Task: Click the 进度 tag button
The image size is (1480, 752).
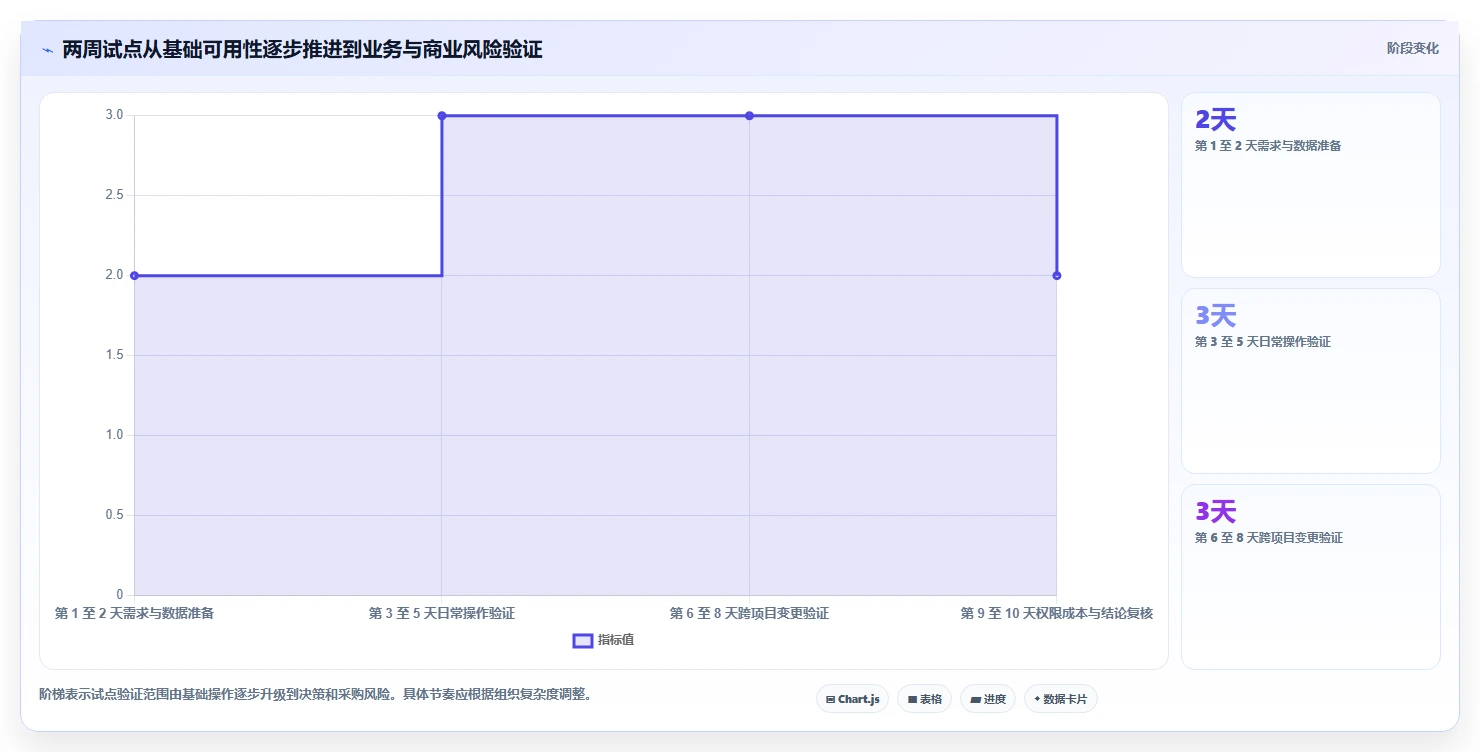Action: point(987,699)
